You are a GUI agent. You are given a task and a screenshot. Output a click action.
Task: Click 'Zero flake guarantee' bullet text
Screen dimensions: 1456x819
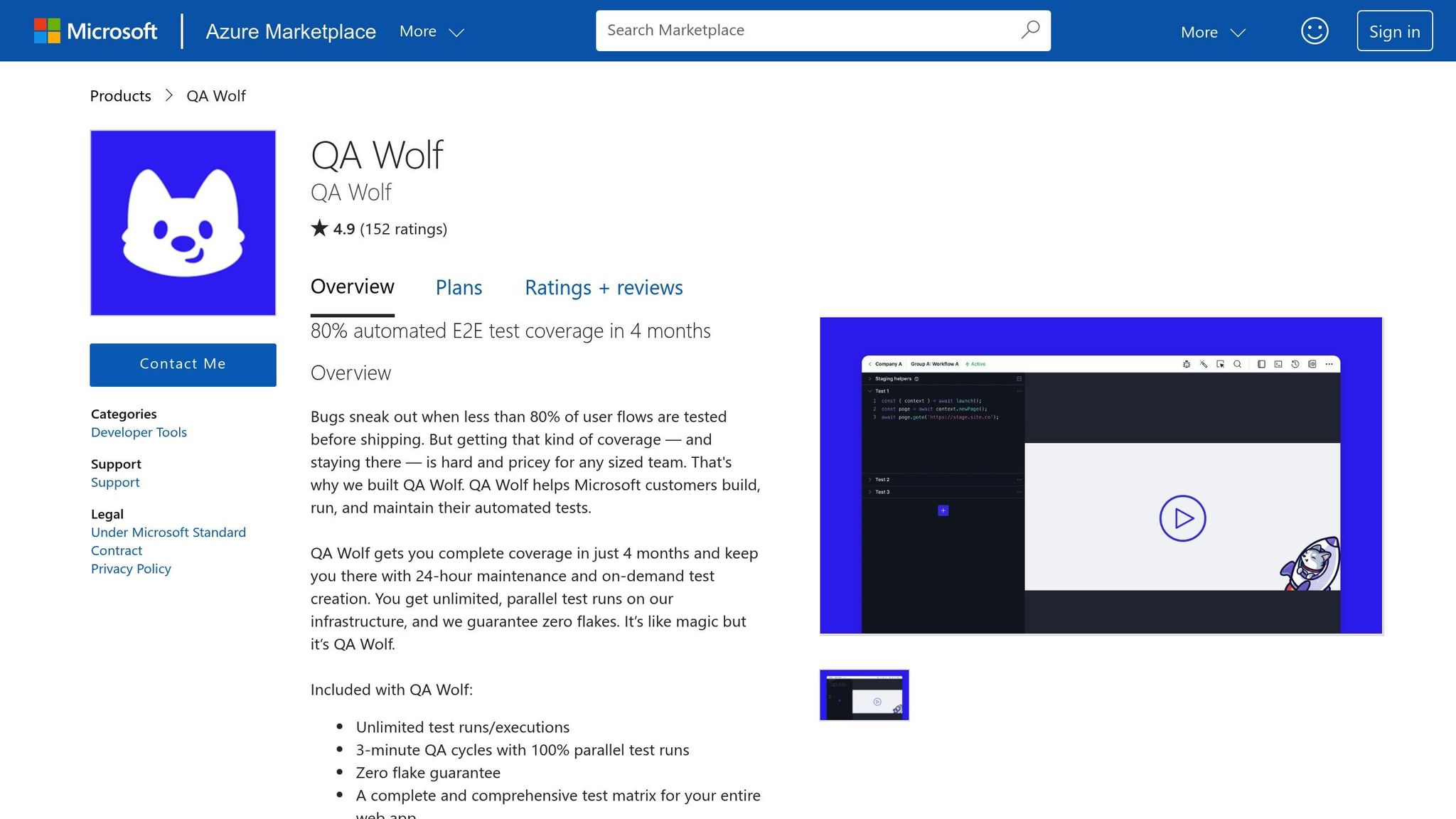pos(428,773)
